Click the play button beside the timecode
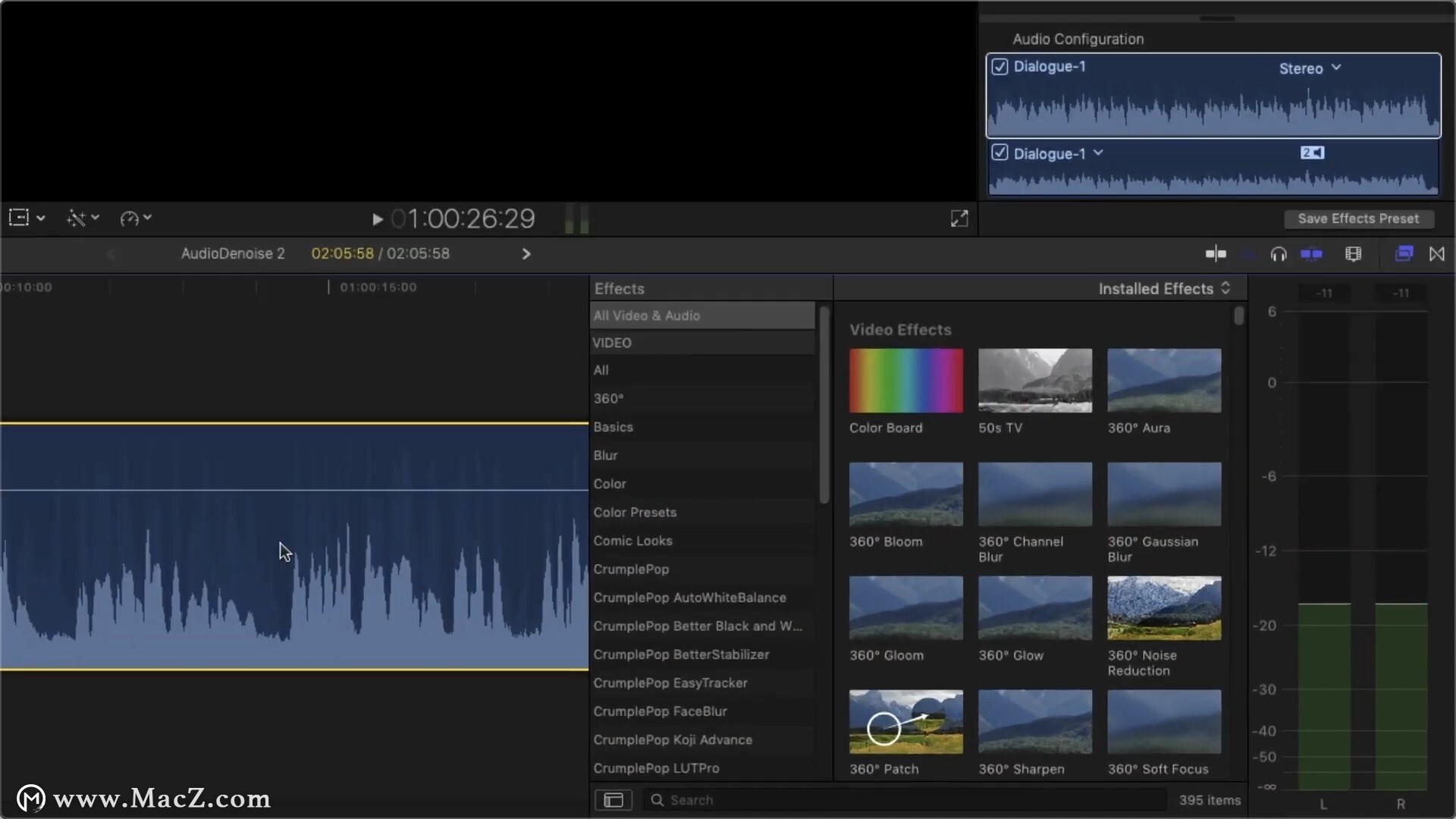Screen dimensions: 1456x819 (x=377, y=219)
